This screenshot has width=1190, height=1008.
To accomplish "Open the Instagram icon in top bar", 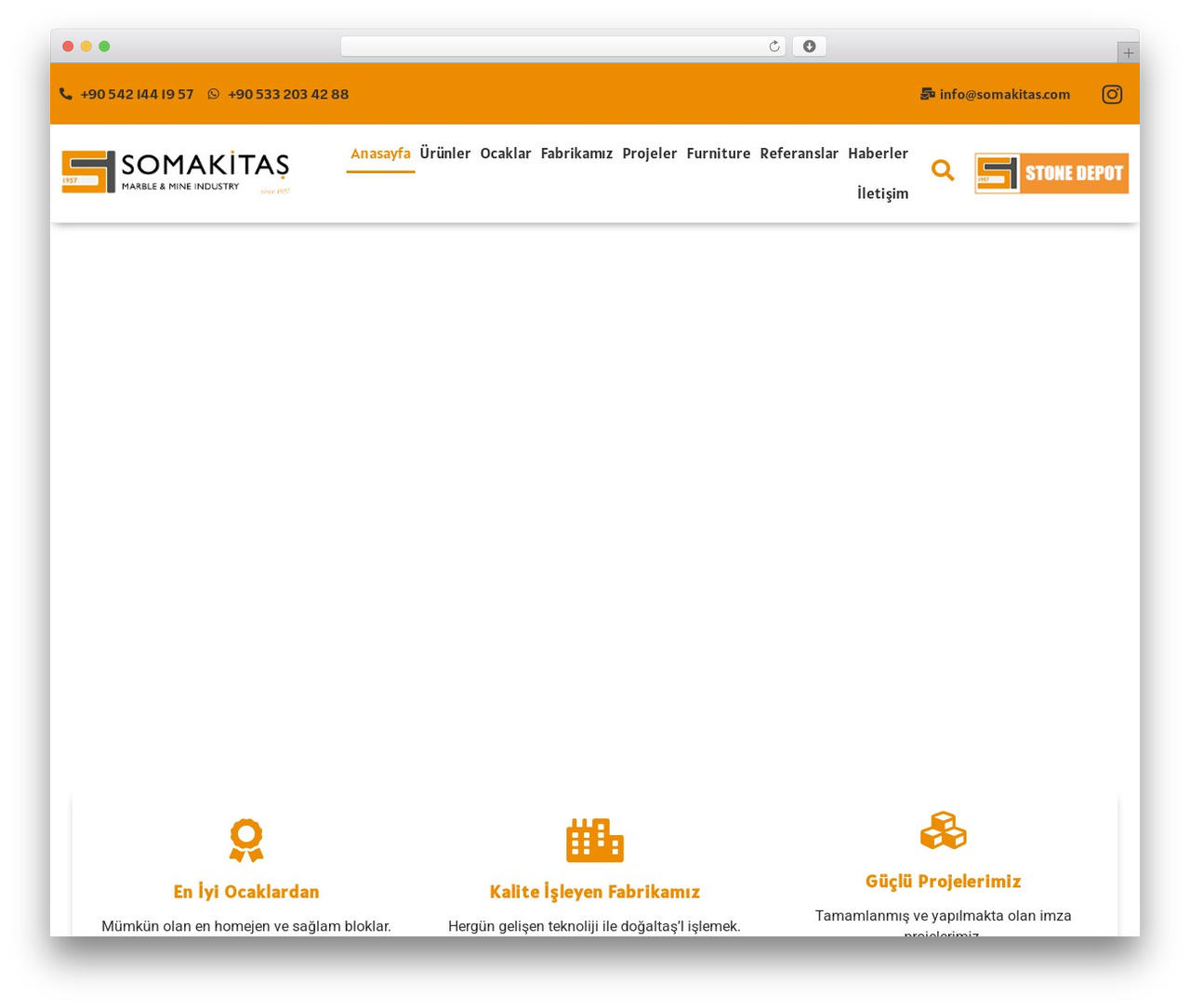I will coord(1112,94).
